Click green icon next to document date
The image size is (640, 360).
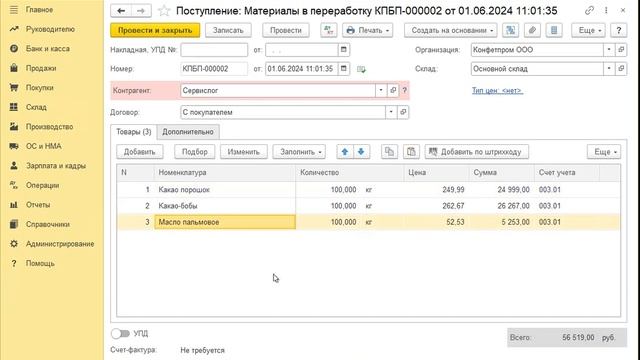click(x=361, y=69)
